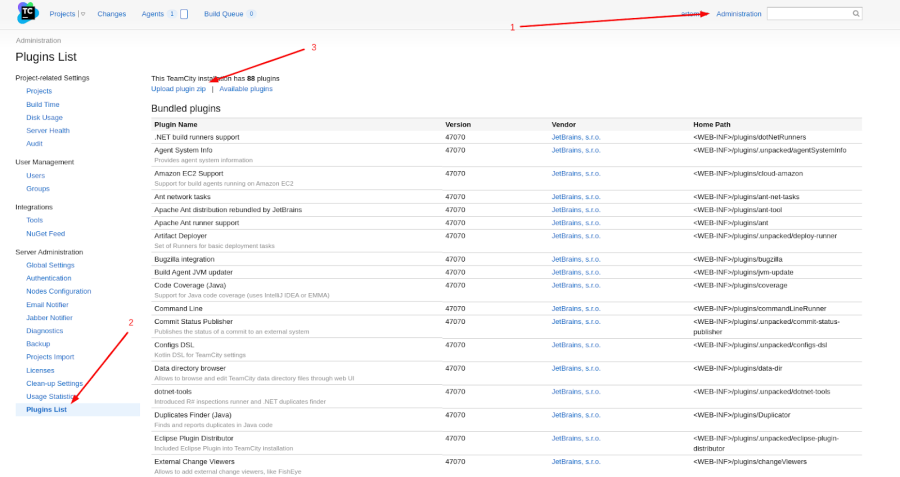Open NuGet Feed under Integrations

pos(44,233)
